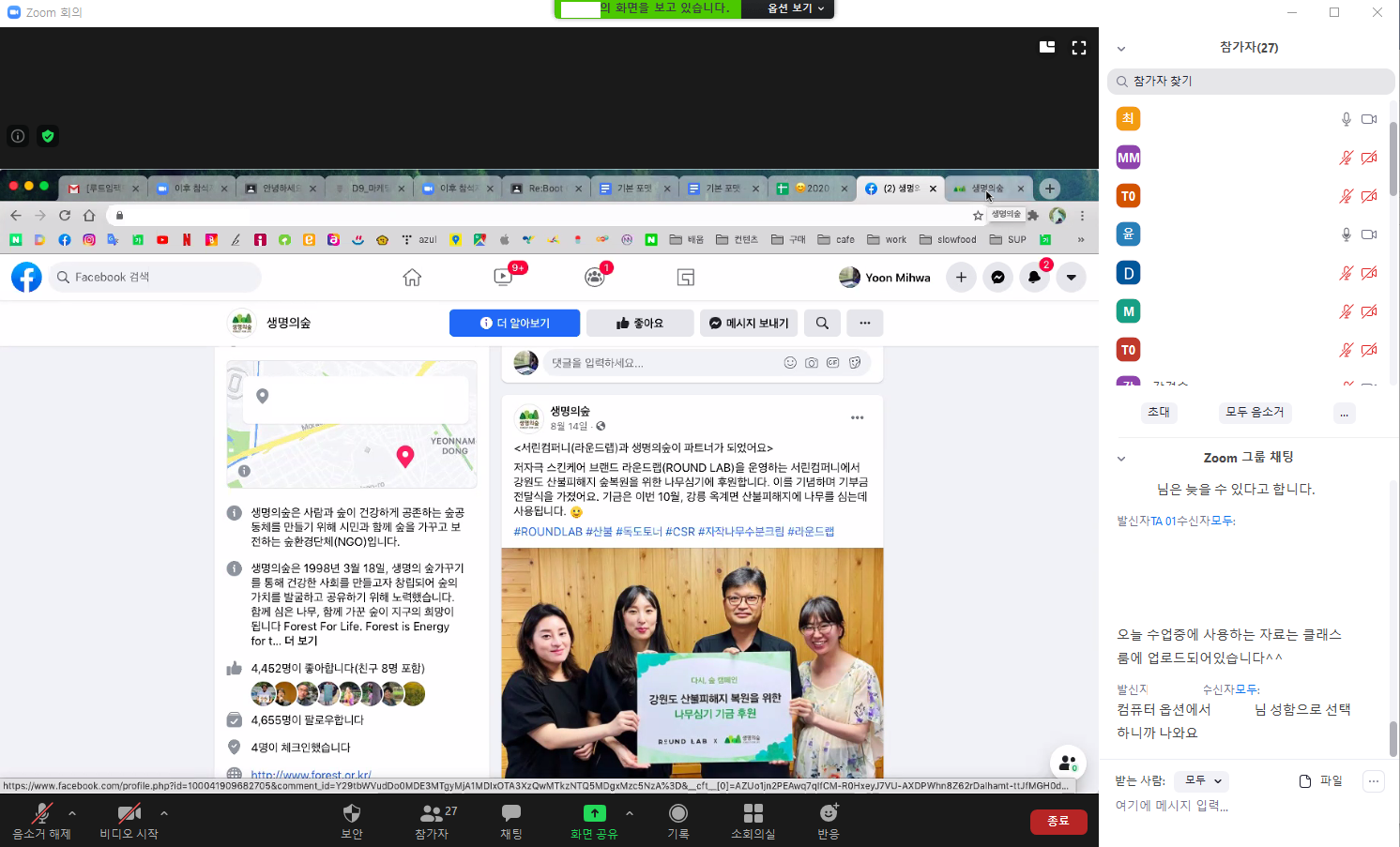Select the Re:Boot browser tab
Screen dimensions: 1400x847
[x=544, y=189]
